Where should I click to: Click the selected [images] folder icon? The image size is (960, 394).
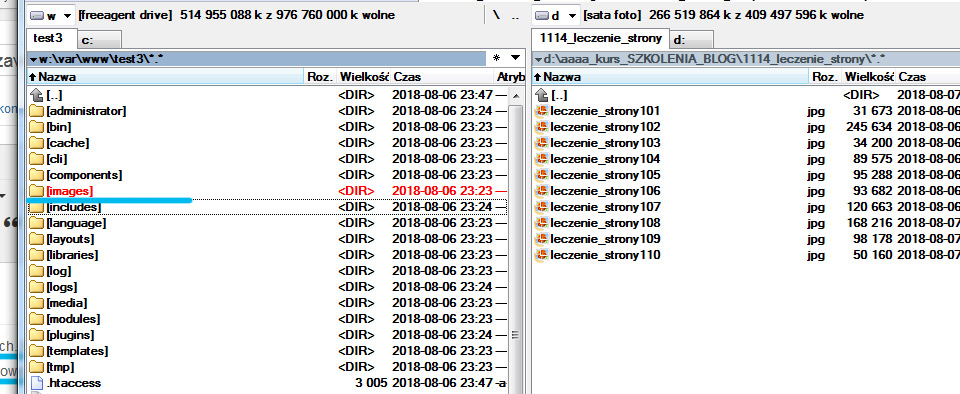37,191
